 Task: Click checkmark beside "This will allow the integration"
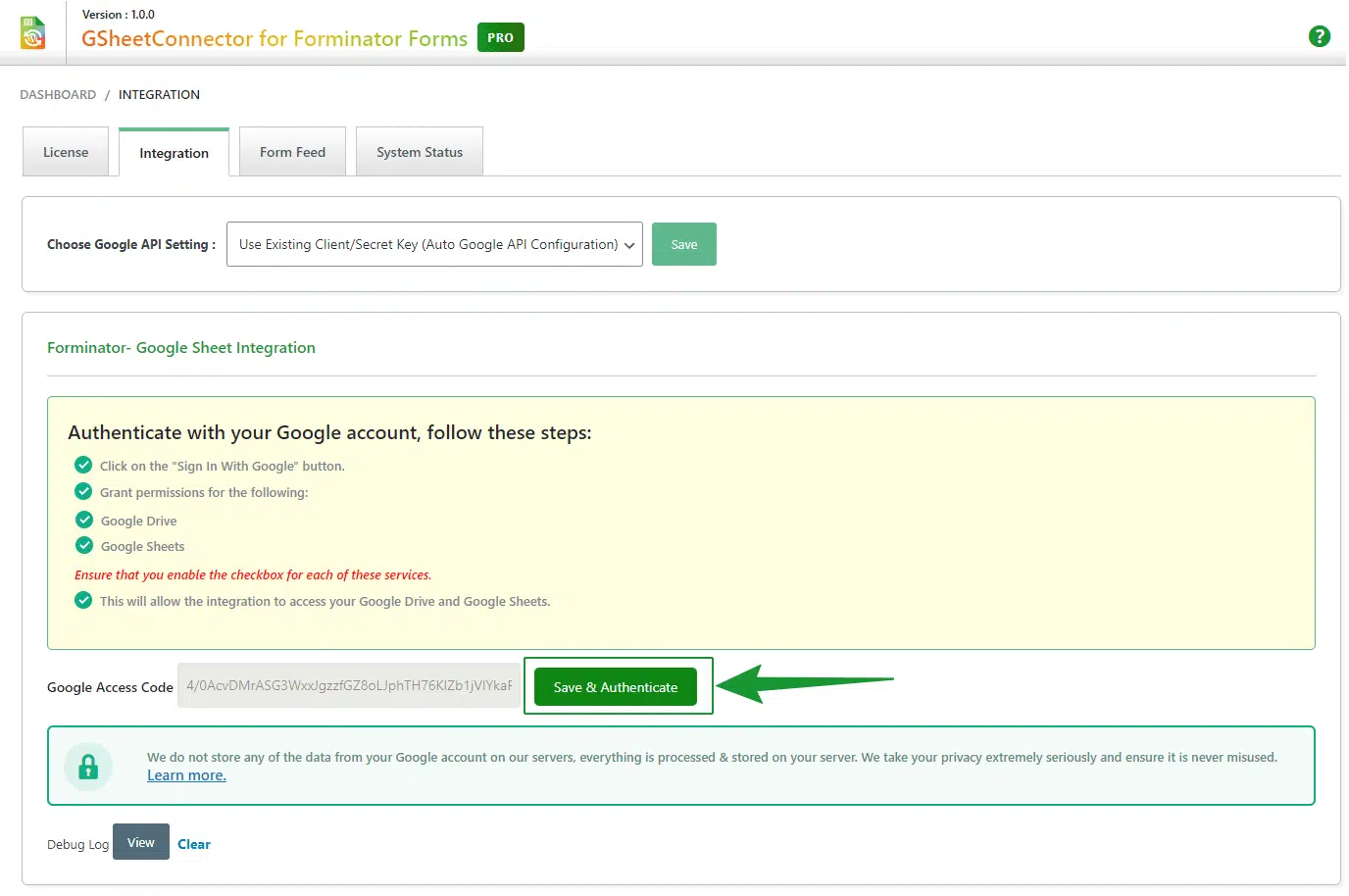(83, 600)
